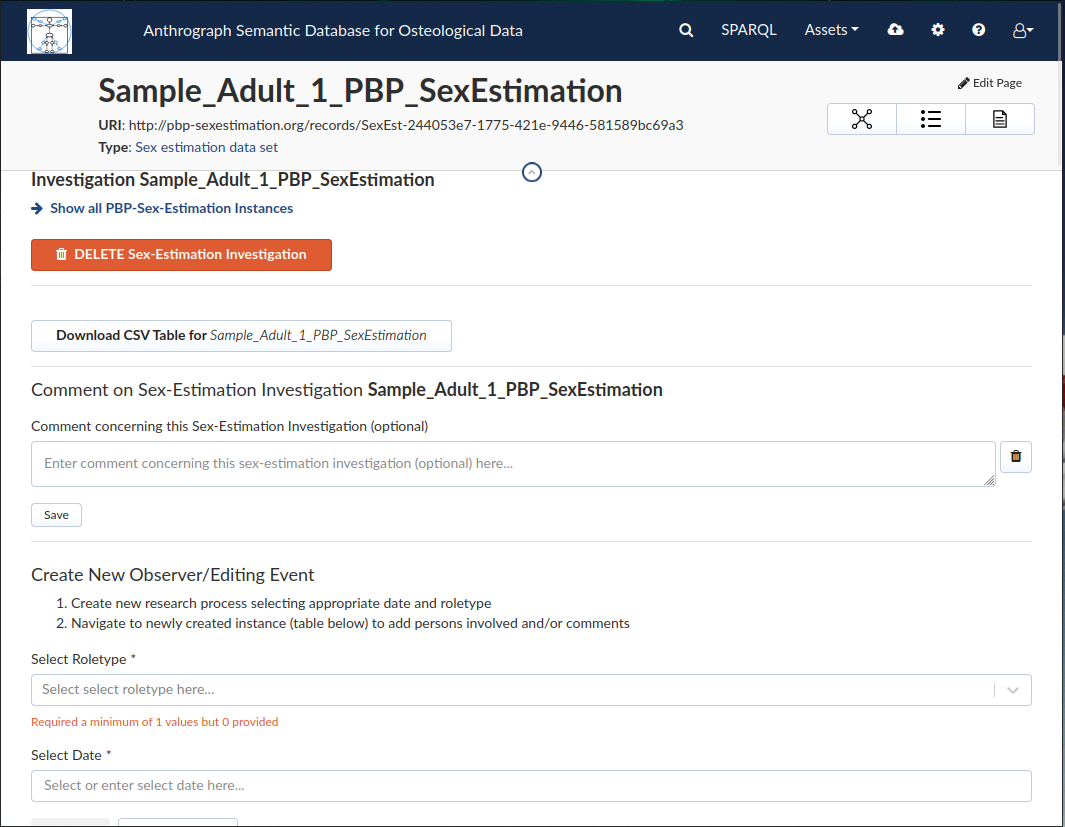1065x827 pixels.
Task: Open the help question mark icon
Action: click(978, 30)
